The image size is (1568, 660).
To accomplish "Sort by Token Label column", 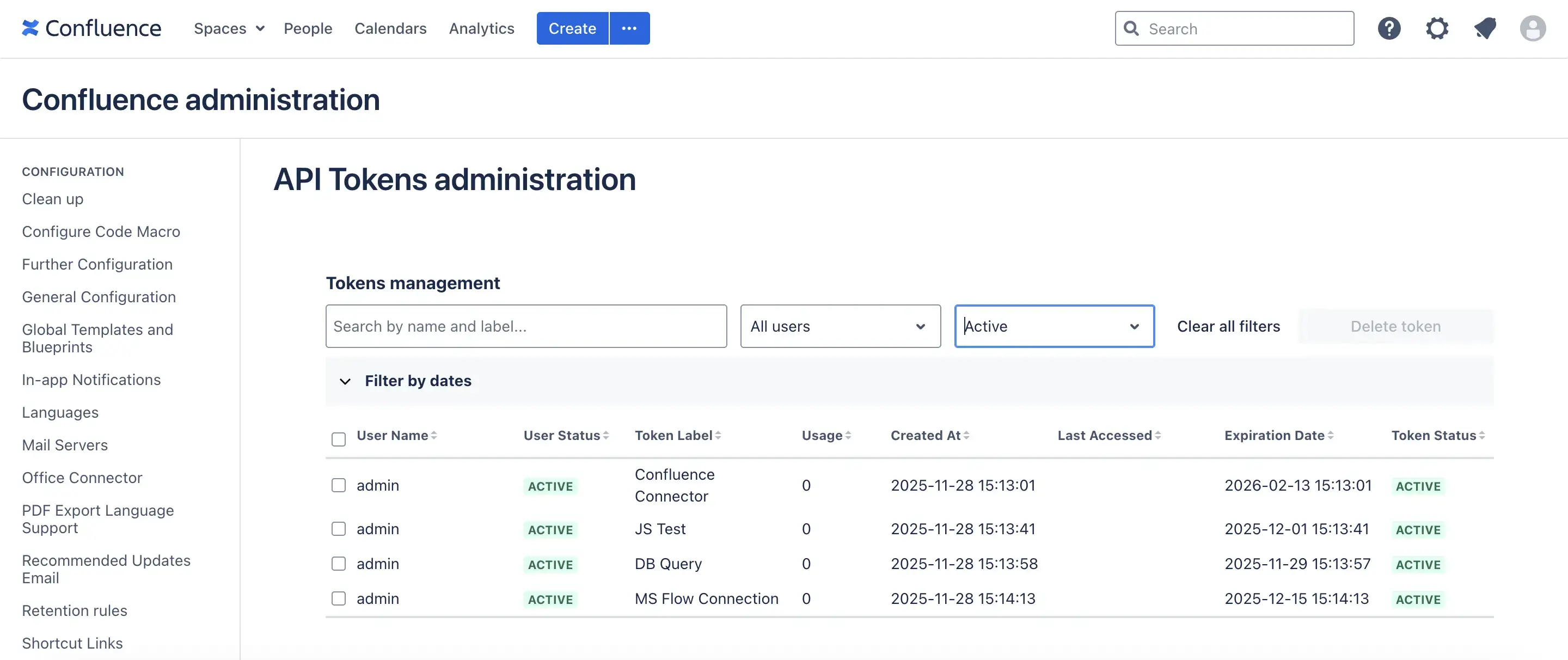I will click(x=677, y=435).
